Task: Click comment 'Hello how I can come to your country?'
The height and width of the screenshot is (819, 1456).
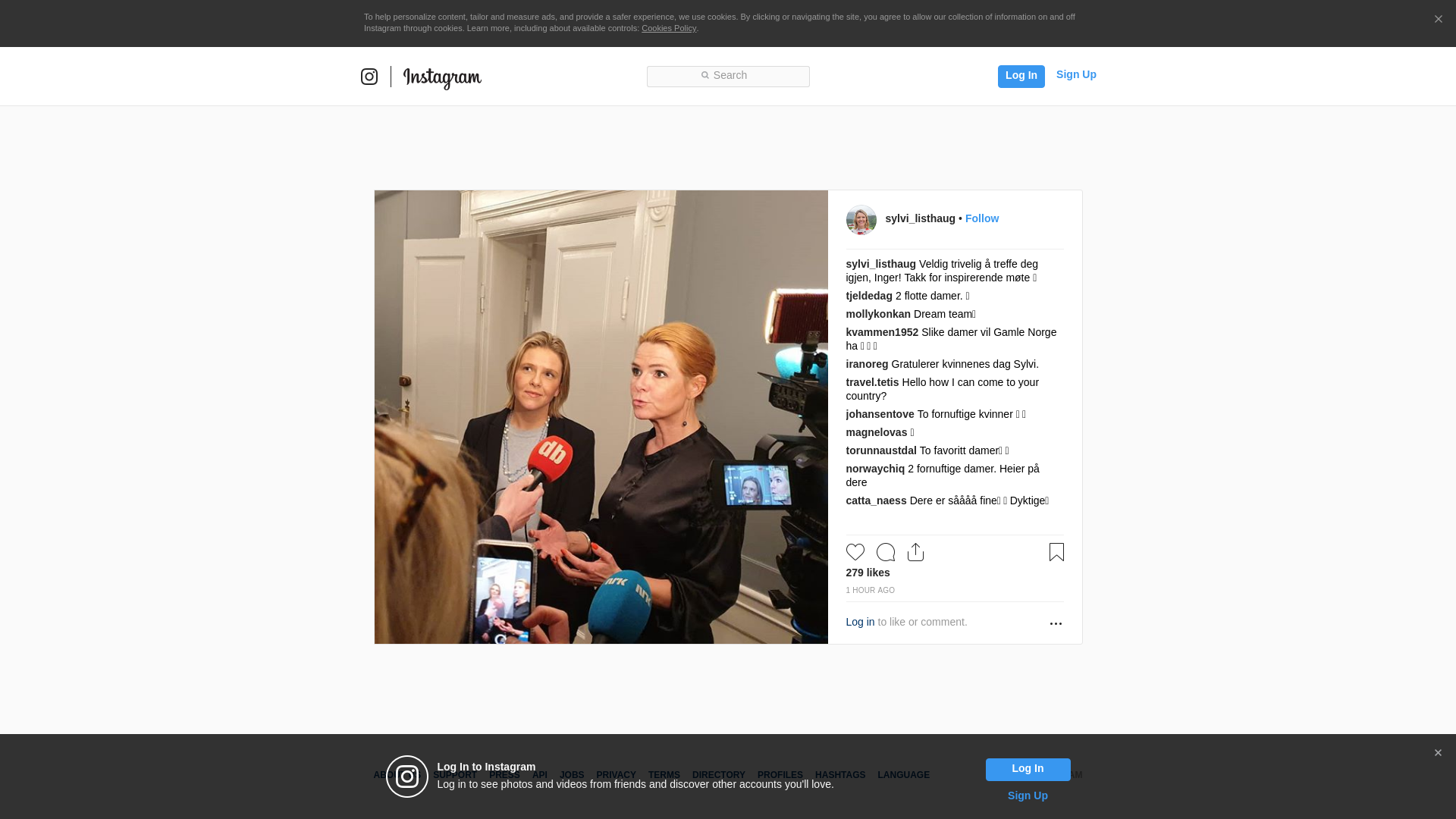Action: [943, 389]
